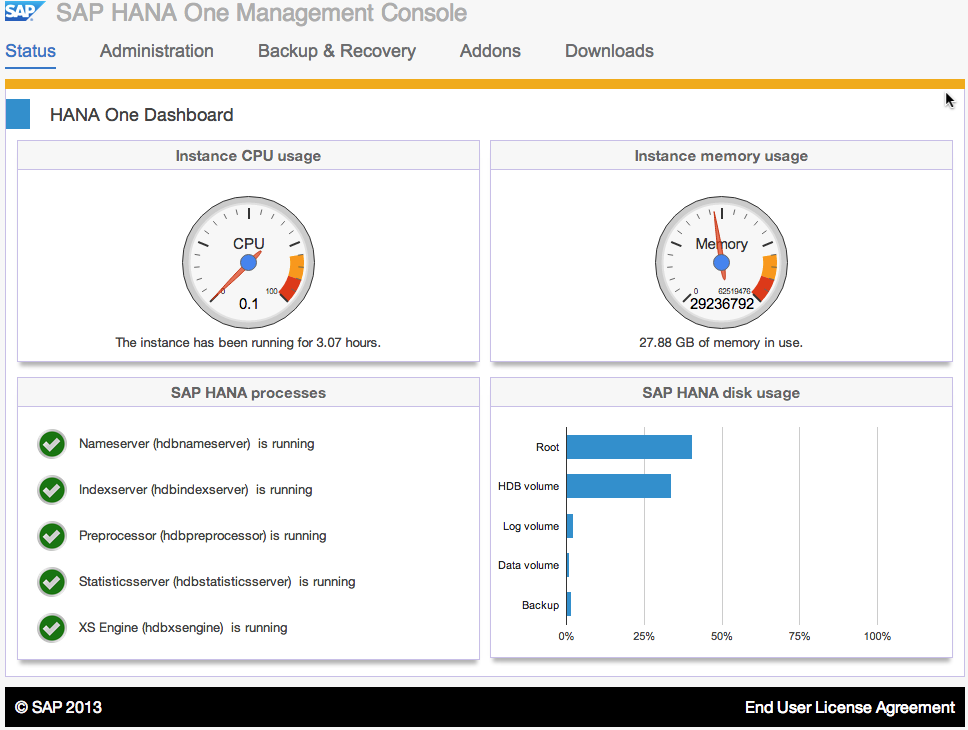
Task: Click the Backup disk usage bar
Action: click(x=569, y=605)
